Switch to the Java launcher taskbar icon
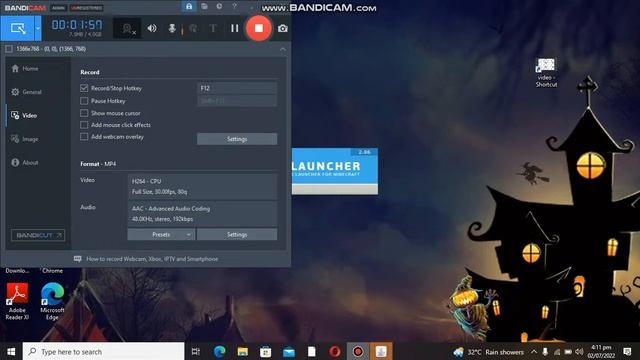The width and height of the screenshot is (640, 360). click(x=381, y=351)
